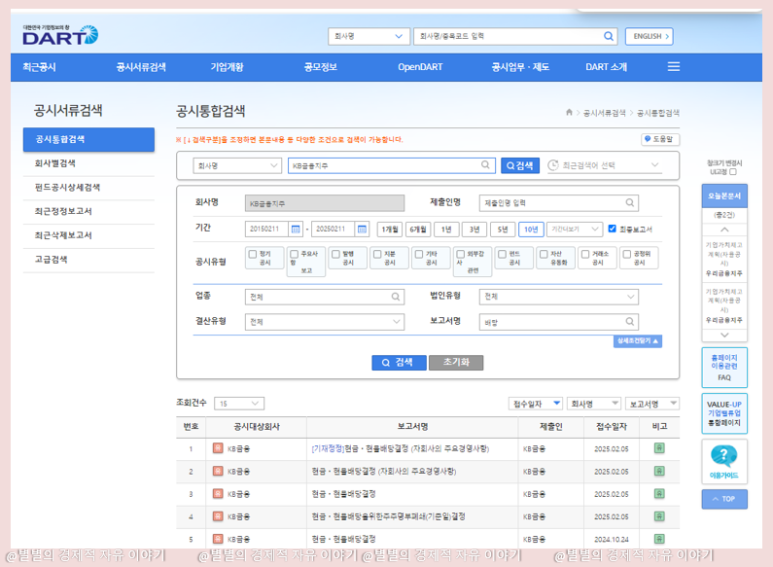Click magnifier icon inside KB금융지주 search box
The image size is (773, 567).
485,165
